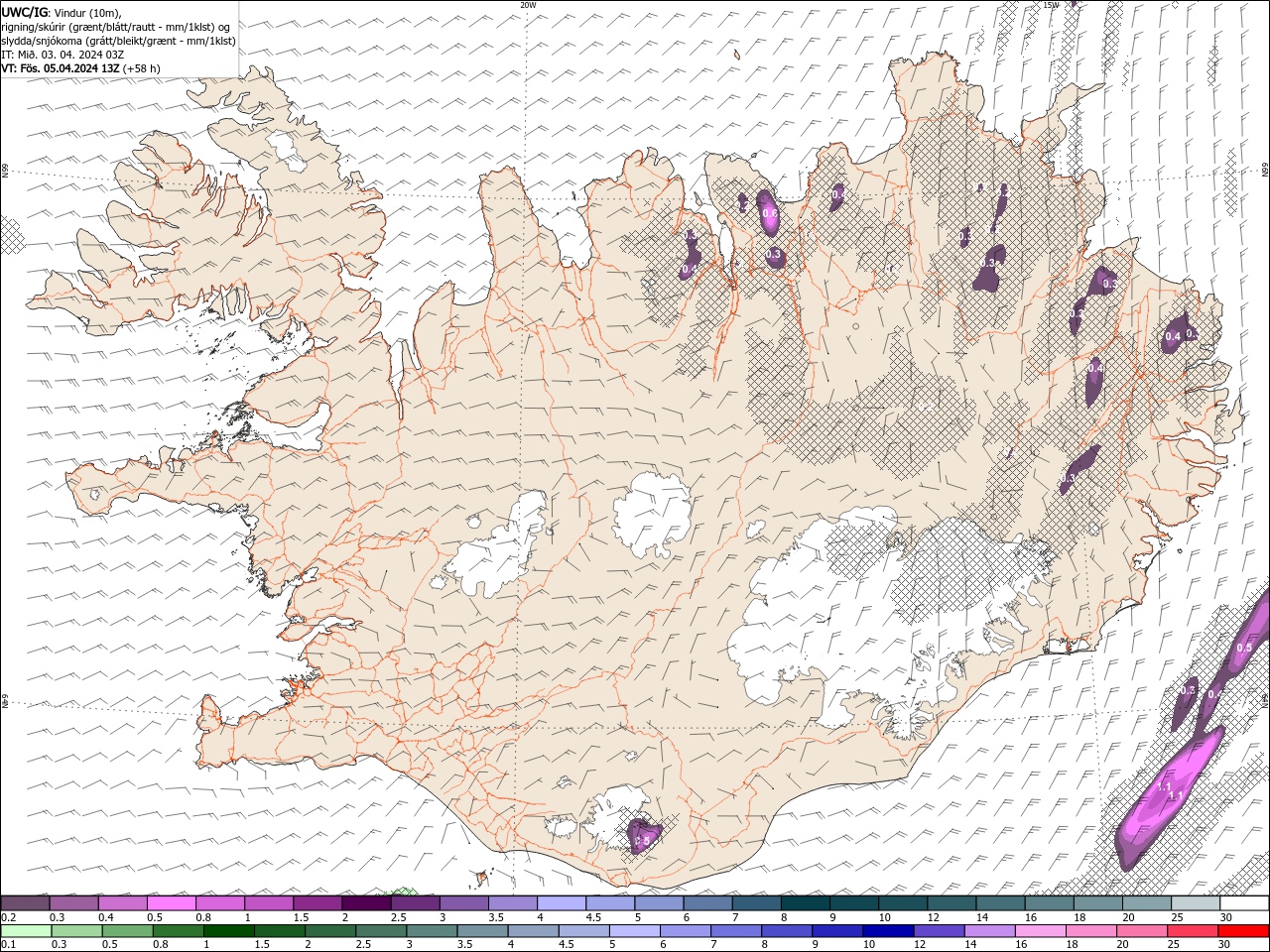This screenshot has width=1270, height=952.
Task: Click the dark teal snow-scale swatch at 8
Action: [x=804, y=903]
